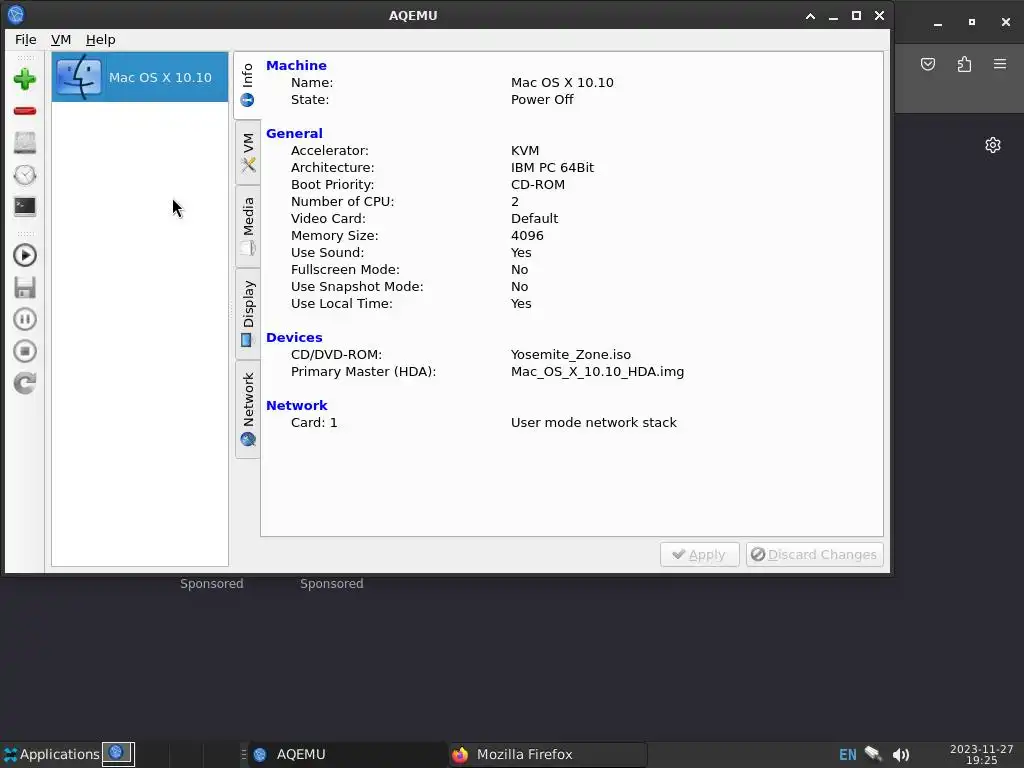Click the Yosemite_Zone.iso value
This screenshot has height=768, width=1024.
tap(571, 355)
